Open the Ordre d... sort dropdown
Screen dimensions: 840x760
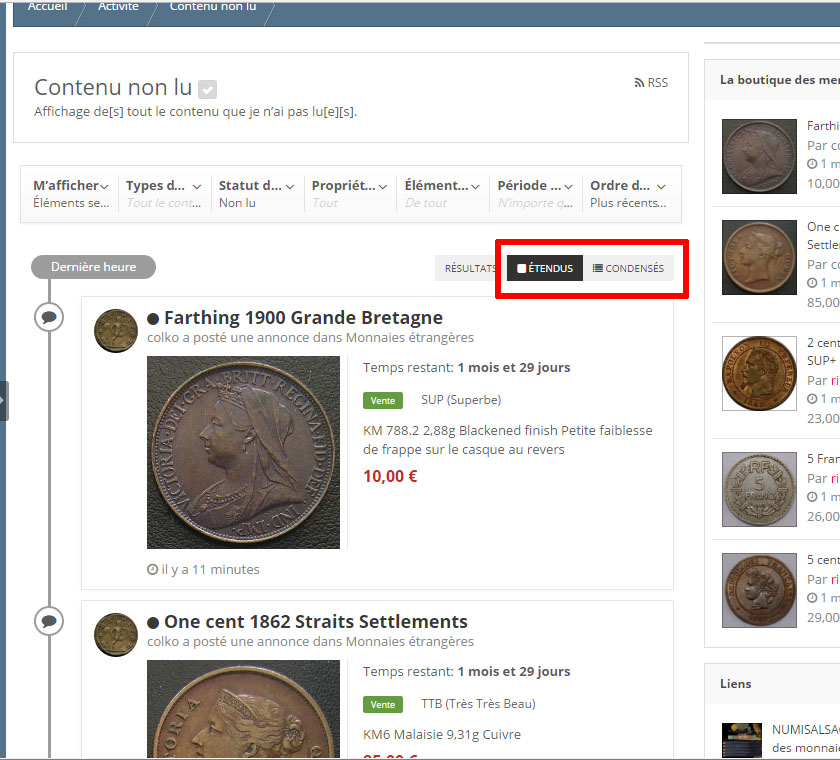(x=628, y=193)
